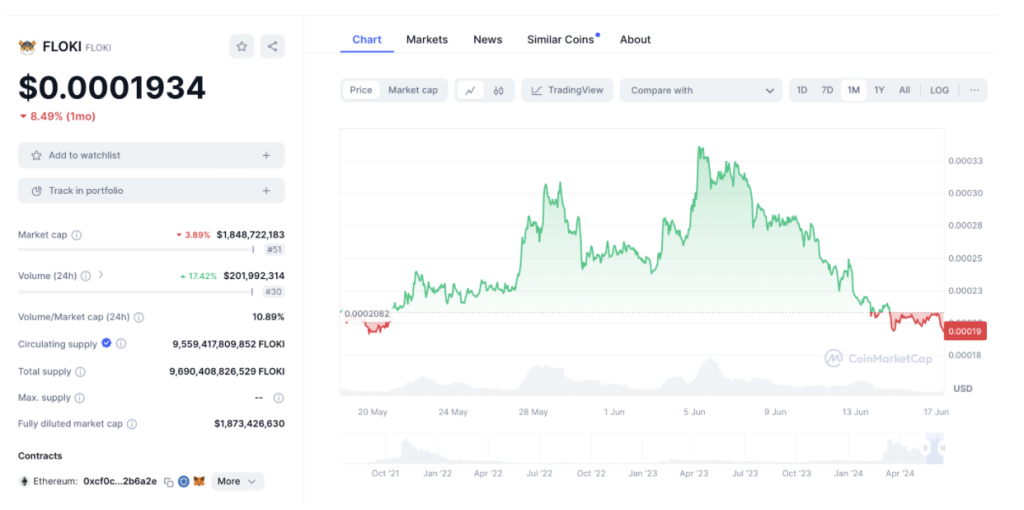Switch to candlestick chart icon

(x=498, y=91)
